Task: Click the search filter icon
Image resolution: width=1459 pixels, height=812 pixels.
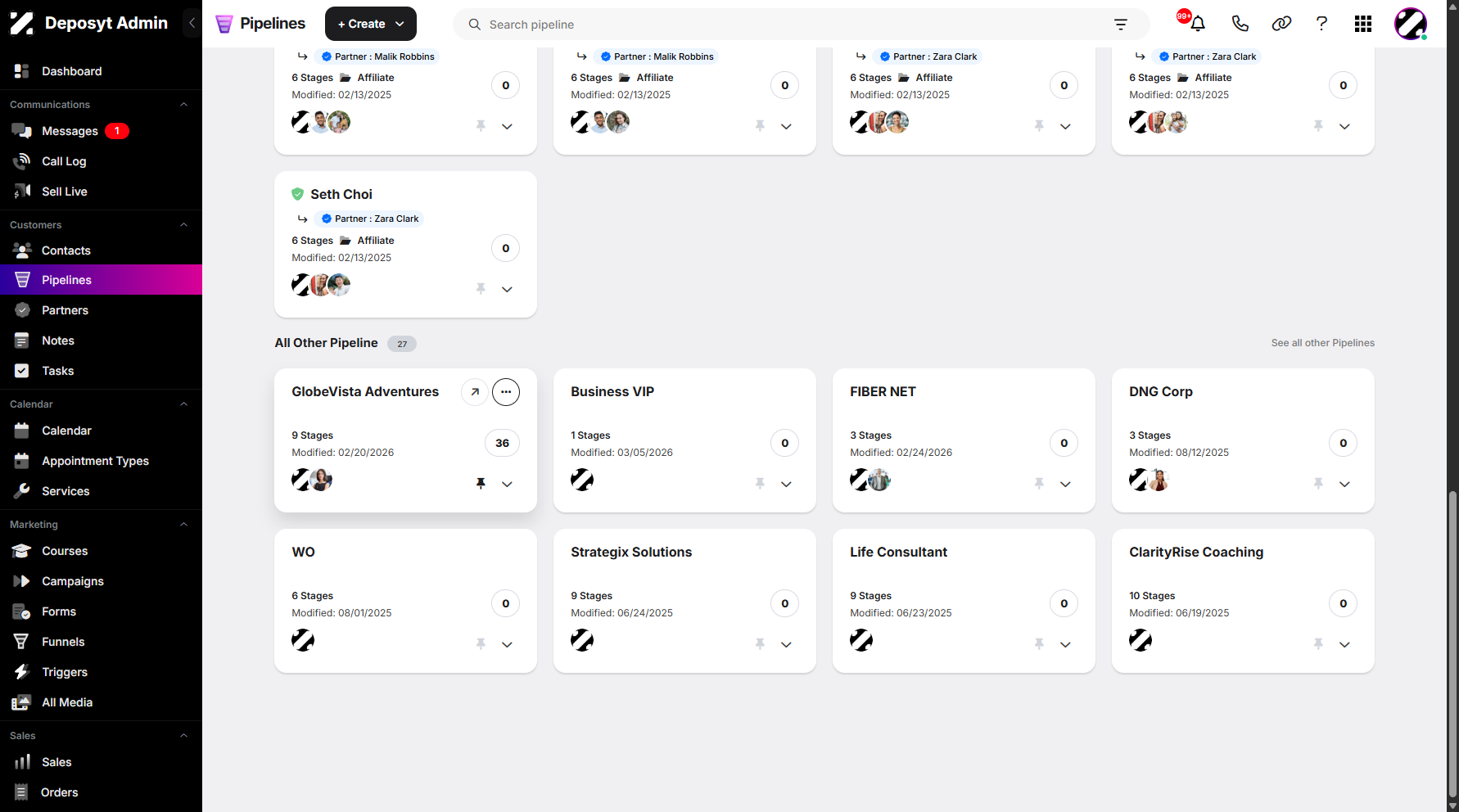Action: (x=1121, y=25)
